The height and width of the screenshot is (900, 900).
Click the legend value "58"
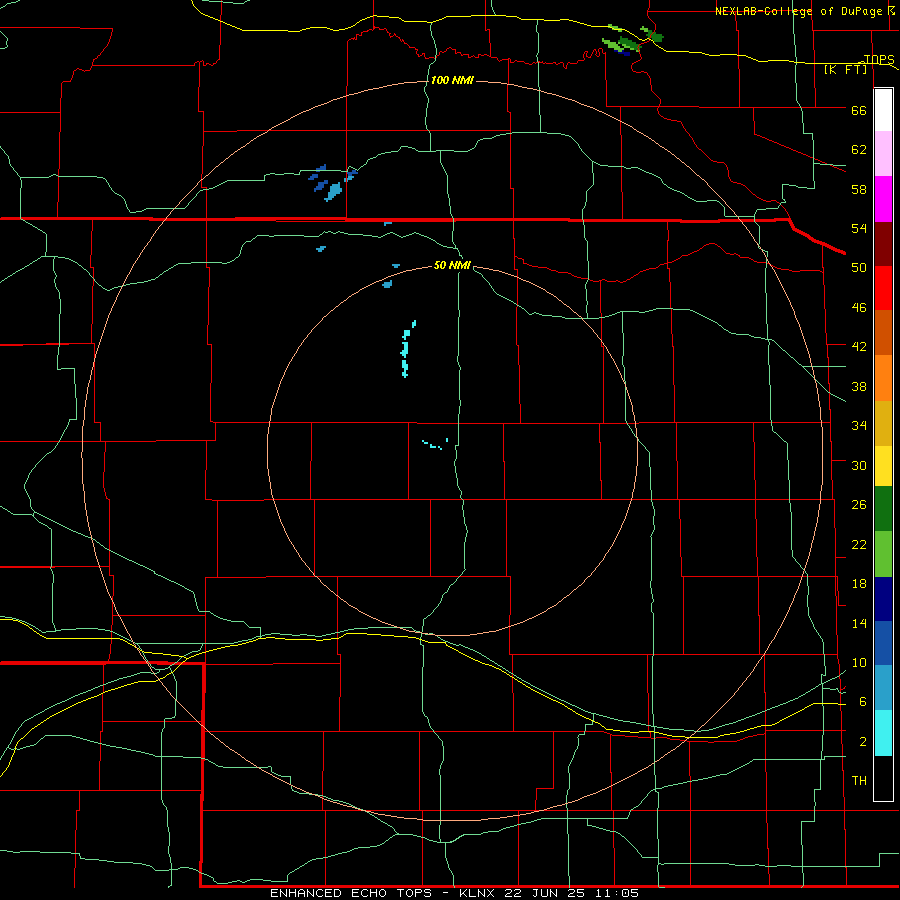point(859,189)
